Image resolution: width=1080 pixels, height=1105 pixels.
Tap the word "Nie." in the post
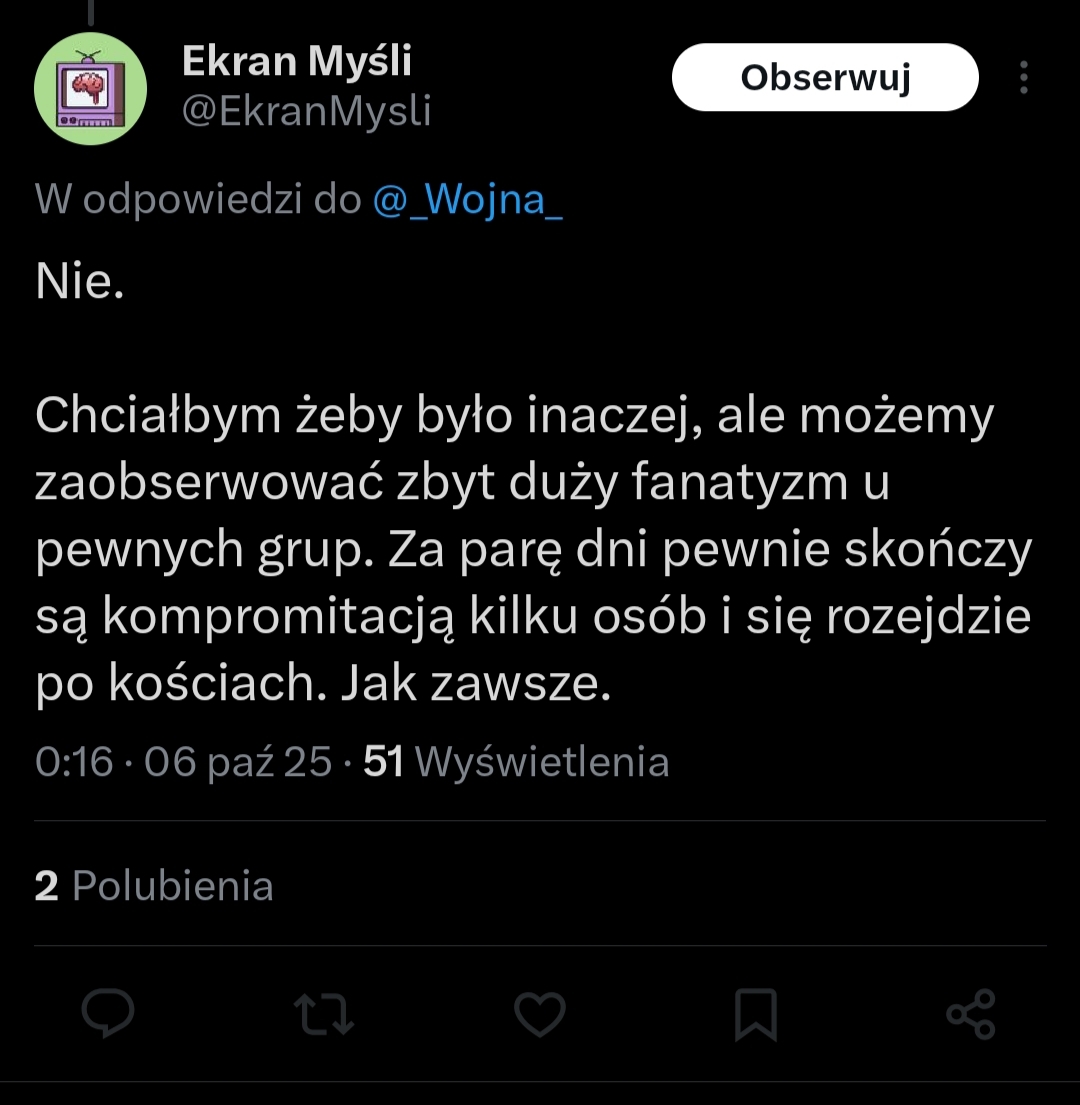[x=80, y=285]
